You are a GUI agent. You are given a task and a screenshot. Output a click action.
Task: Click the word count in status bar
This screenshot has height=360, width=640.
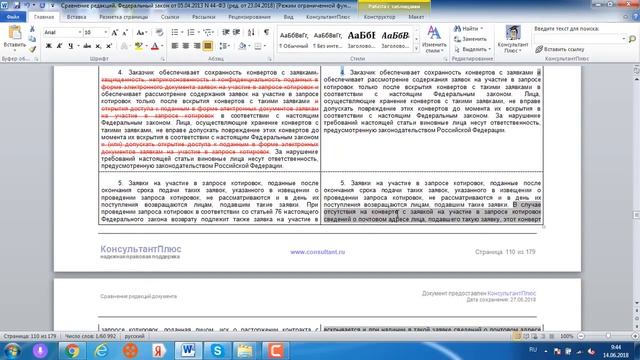91,336
